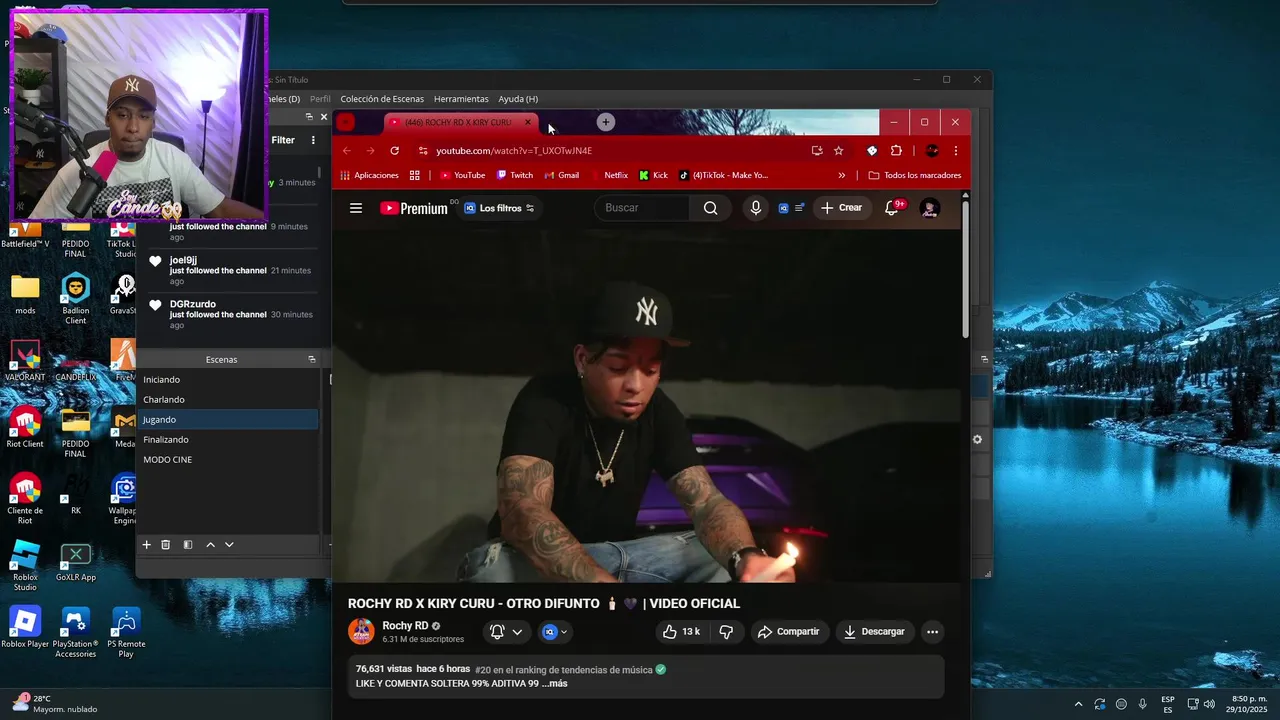The height and width of the screenshot is (720, 1280).
Task: Open Todos los marcadores folder
Action: coord(915,175)
